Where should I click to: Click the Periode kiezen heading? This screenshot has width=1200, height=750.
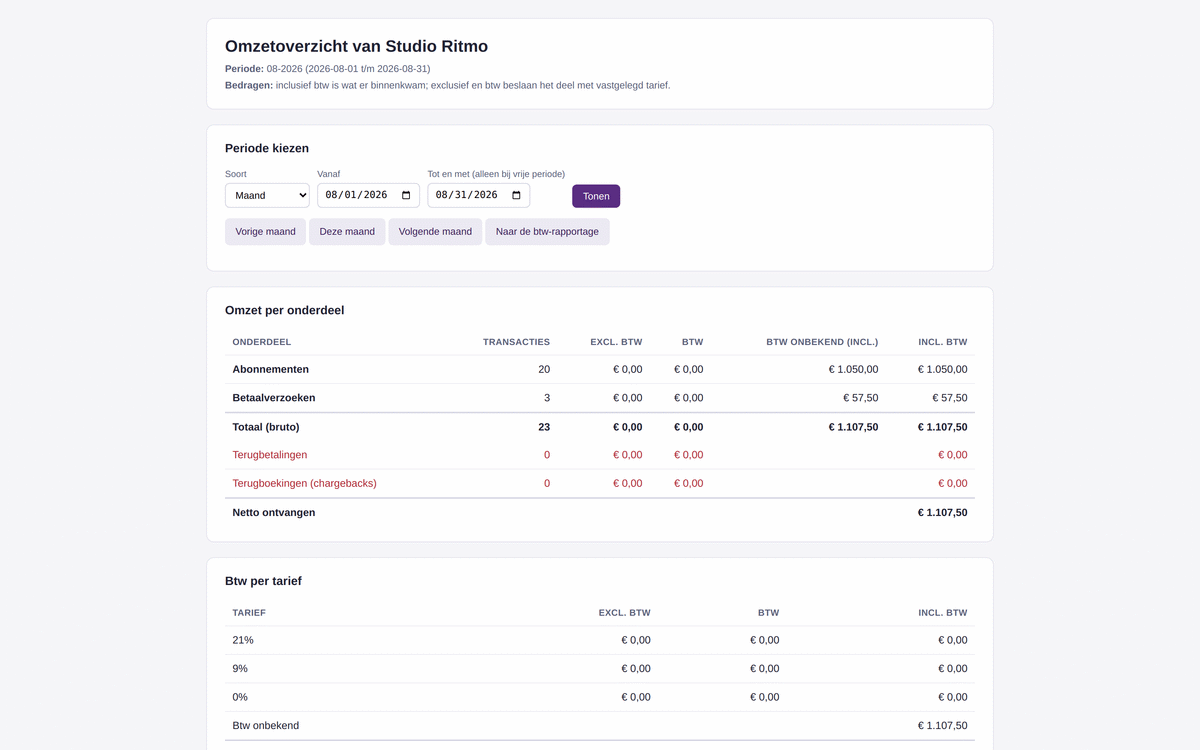tap(267, 148)
